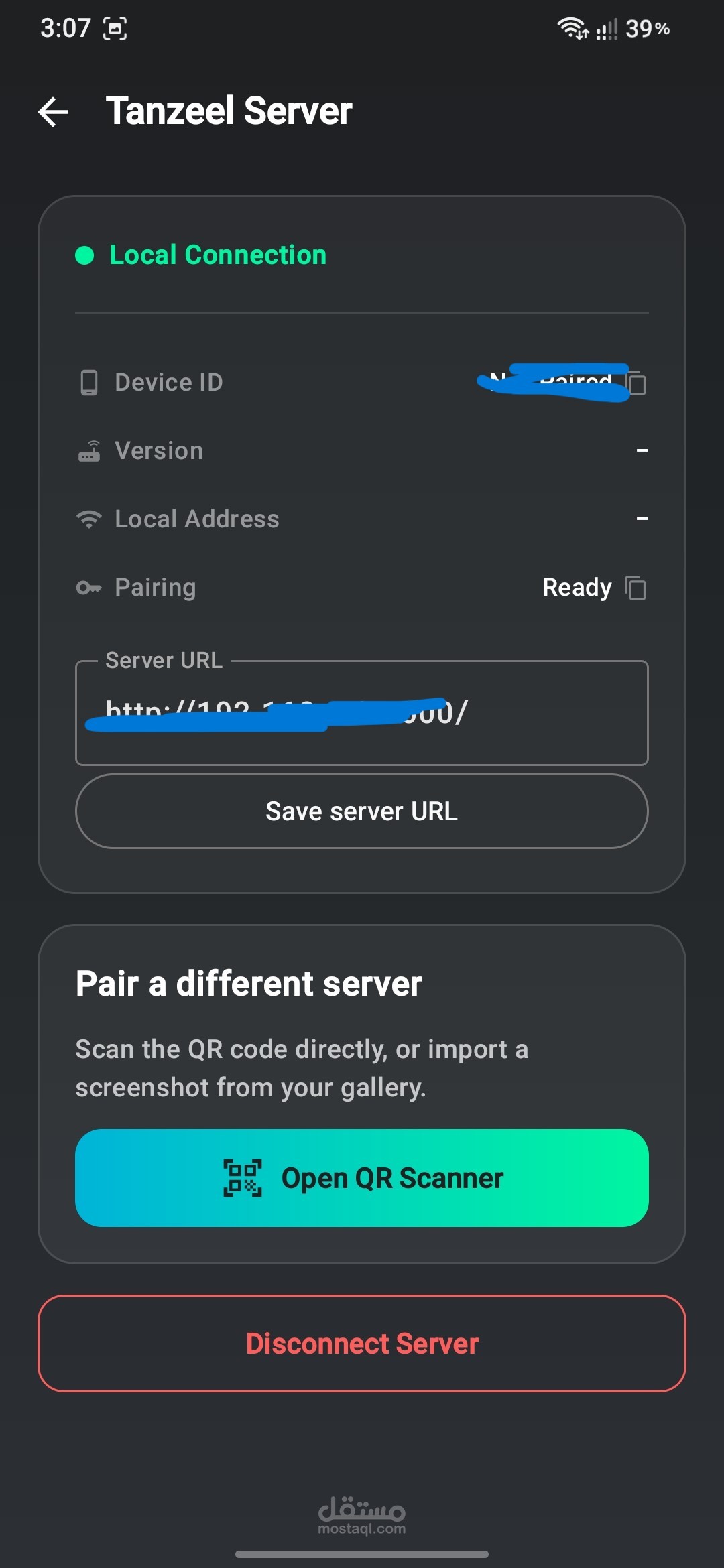The image size is (724, 1568).
Task: Tap the Pairing Ready status text
Action: tap(577, 588)
